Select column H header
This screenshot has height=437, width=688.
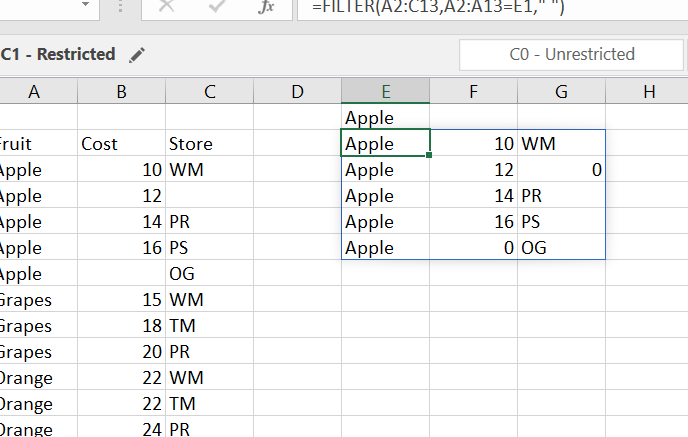point(647,91)
